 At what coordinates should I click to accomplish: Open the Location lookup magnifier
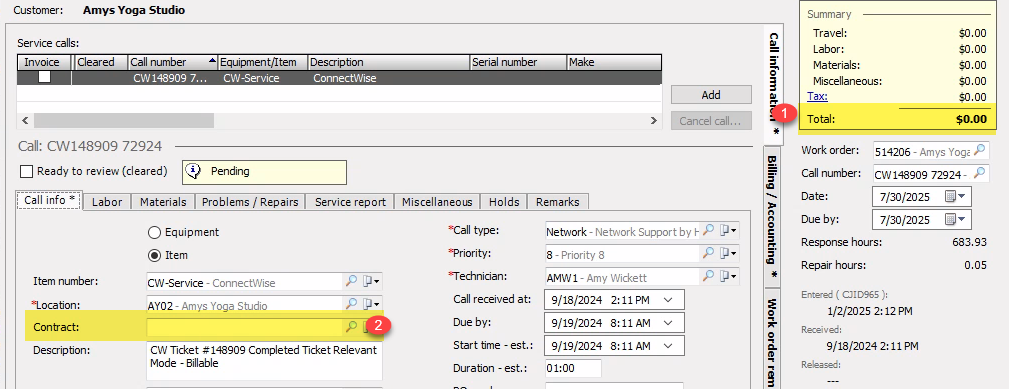(x=351, y=304)
